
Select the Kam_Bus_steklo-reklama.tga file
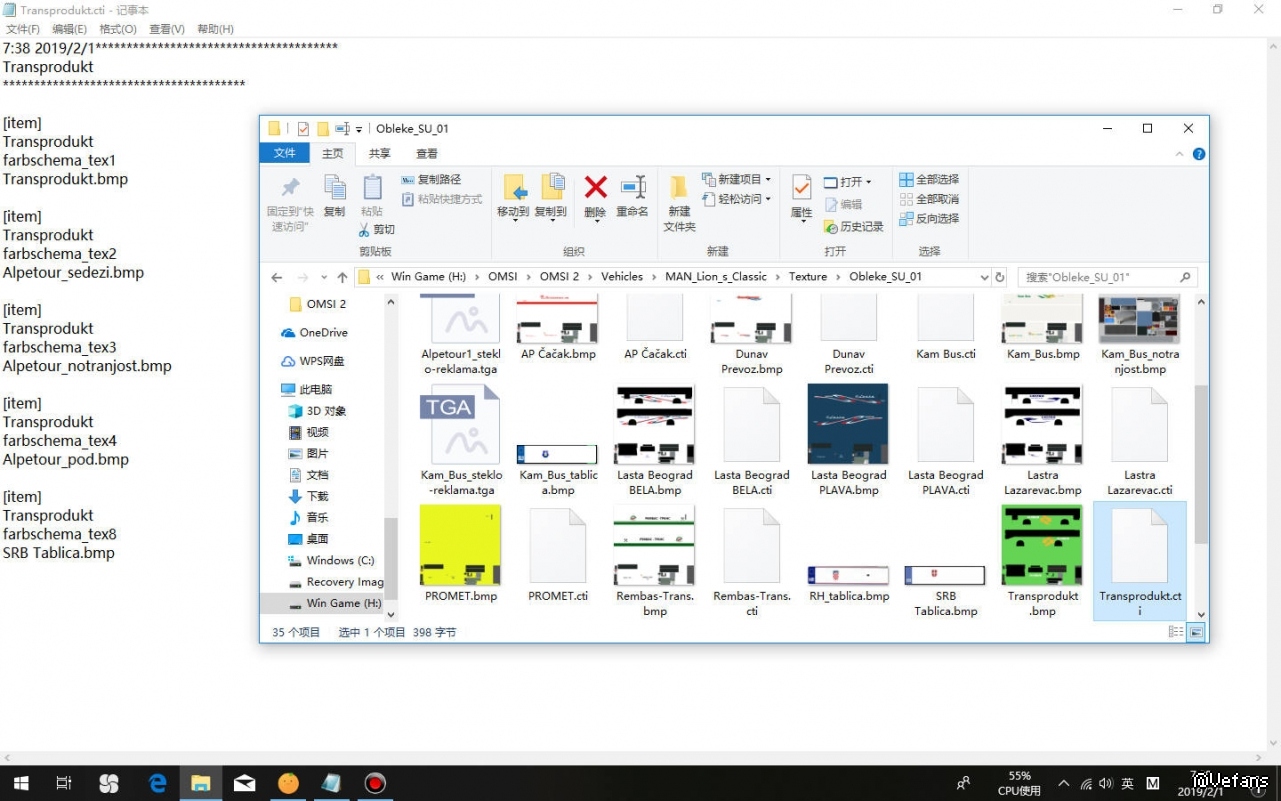tap(459, 440)
